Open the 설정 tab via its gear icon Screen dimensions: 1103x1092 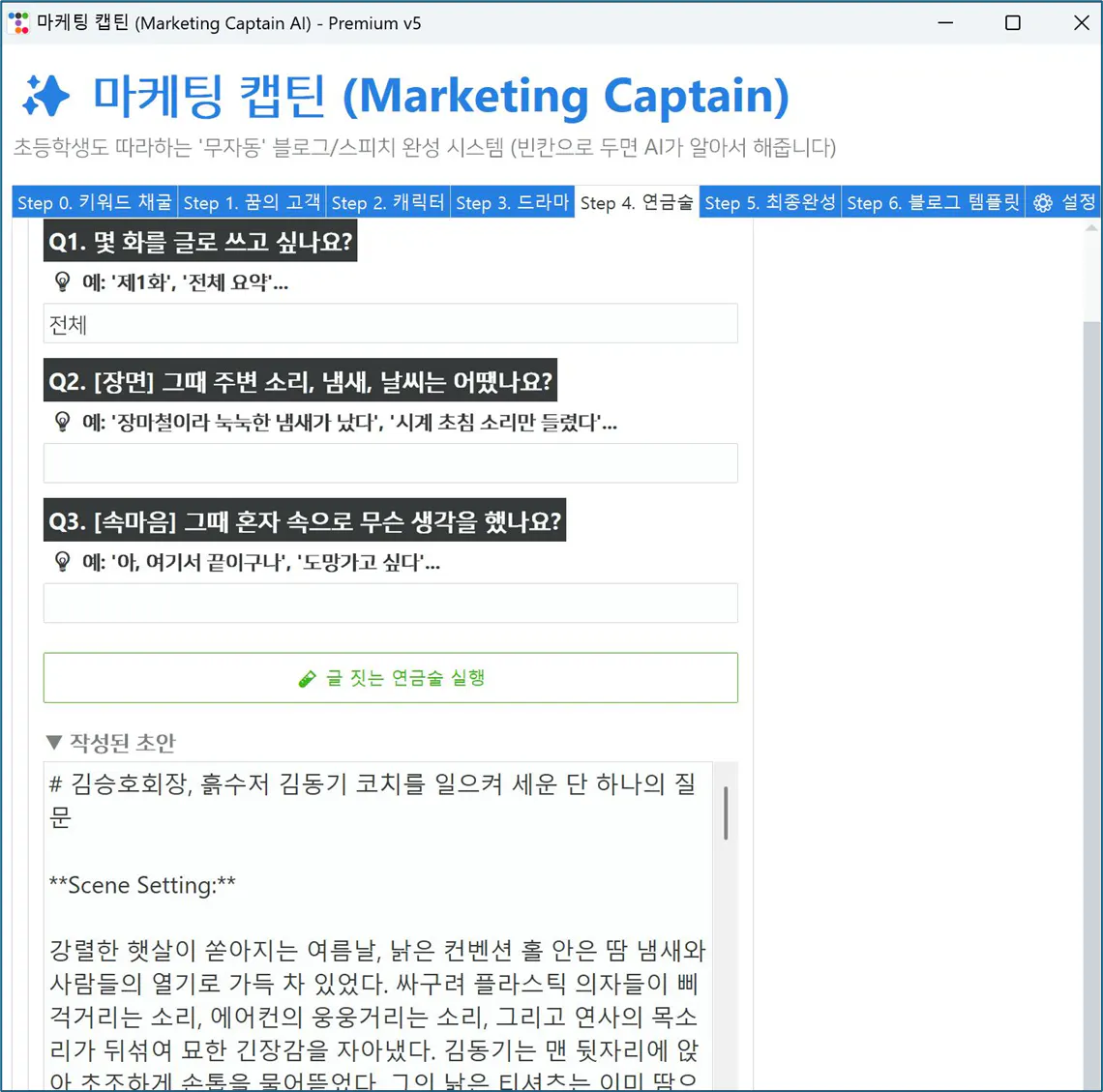[1042, 202]
